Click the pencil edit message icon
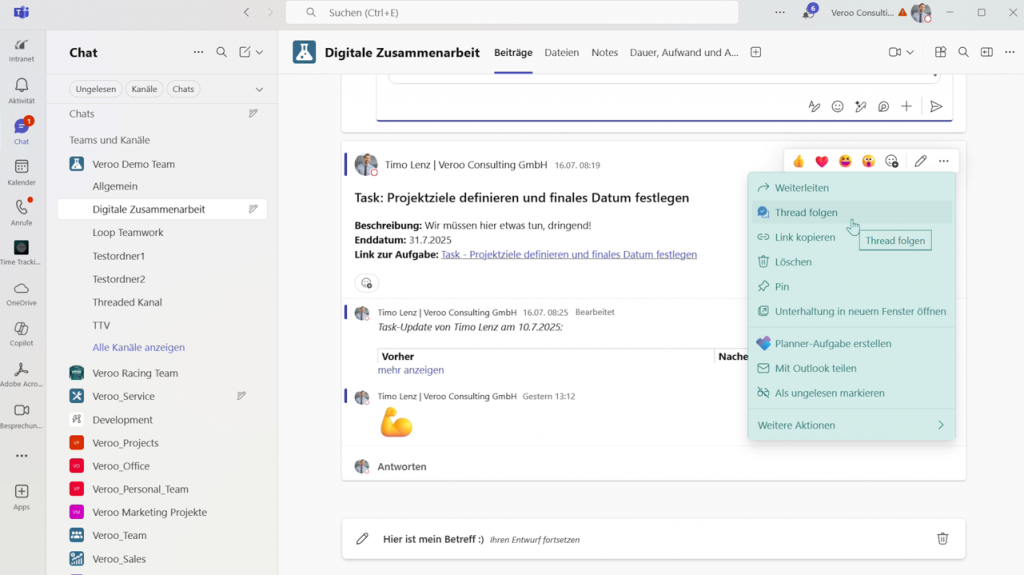The image size is (1024, 575). pos(920,161)
